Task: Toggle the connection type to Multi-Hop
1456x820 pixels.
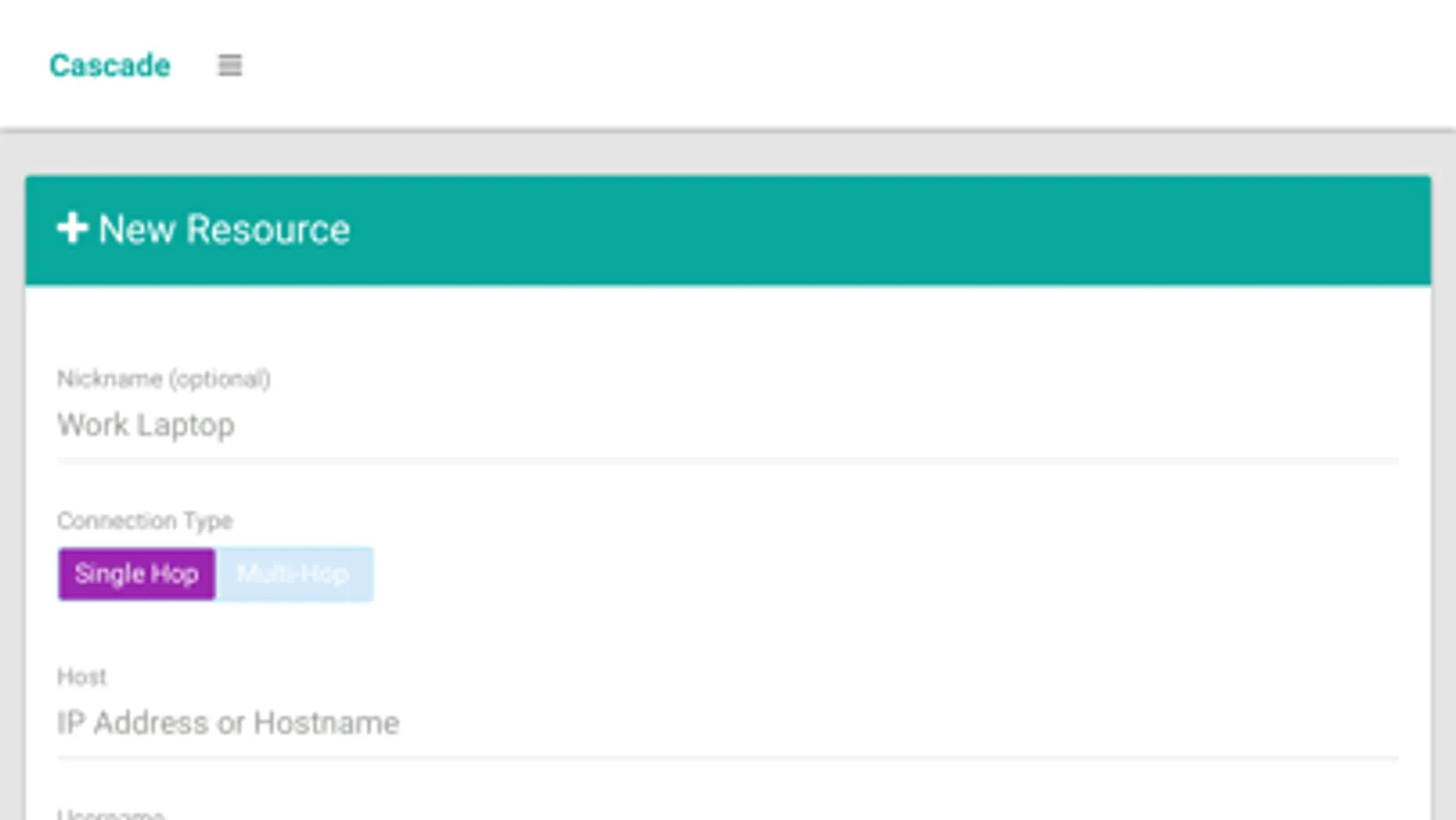Action: pyautogui.click(x=293, y=574)
